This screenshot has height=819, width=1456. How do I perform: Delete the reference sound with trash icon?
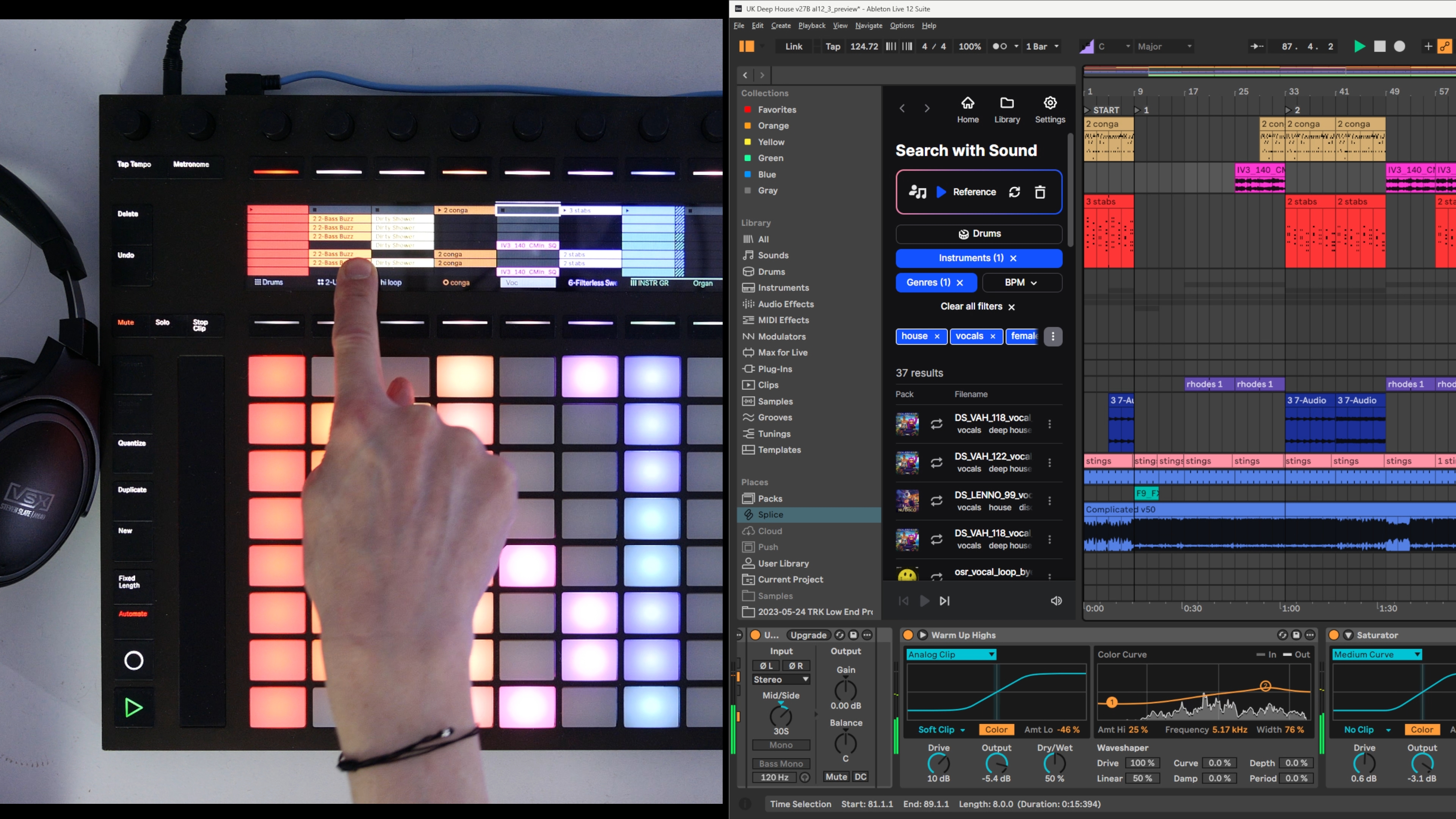click(1039, 192)
